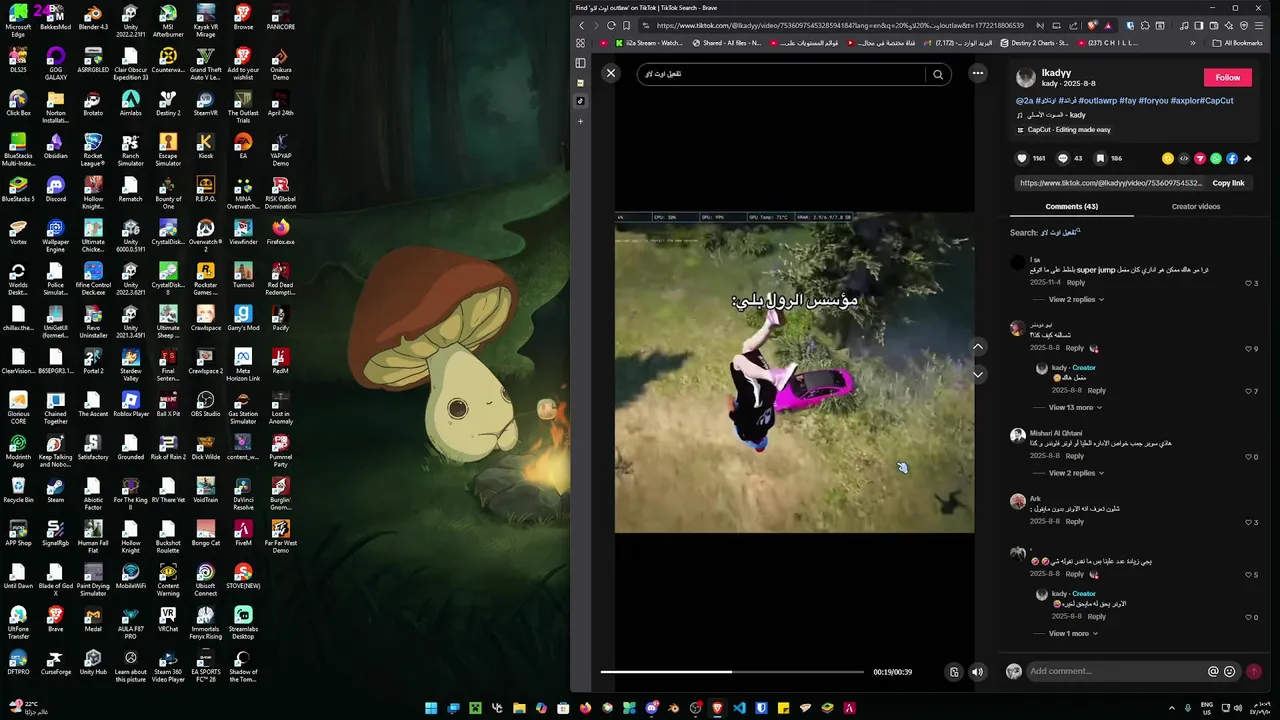Open the TikTok item in Brave sidebar

point(580,101)
